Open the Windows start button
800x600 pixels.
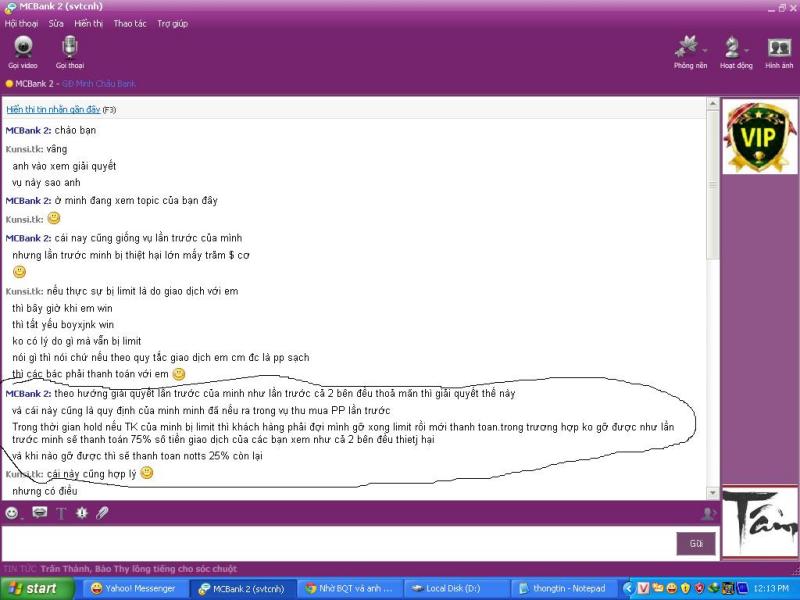36,588
